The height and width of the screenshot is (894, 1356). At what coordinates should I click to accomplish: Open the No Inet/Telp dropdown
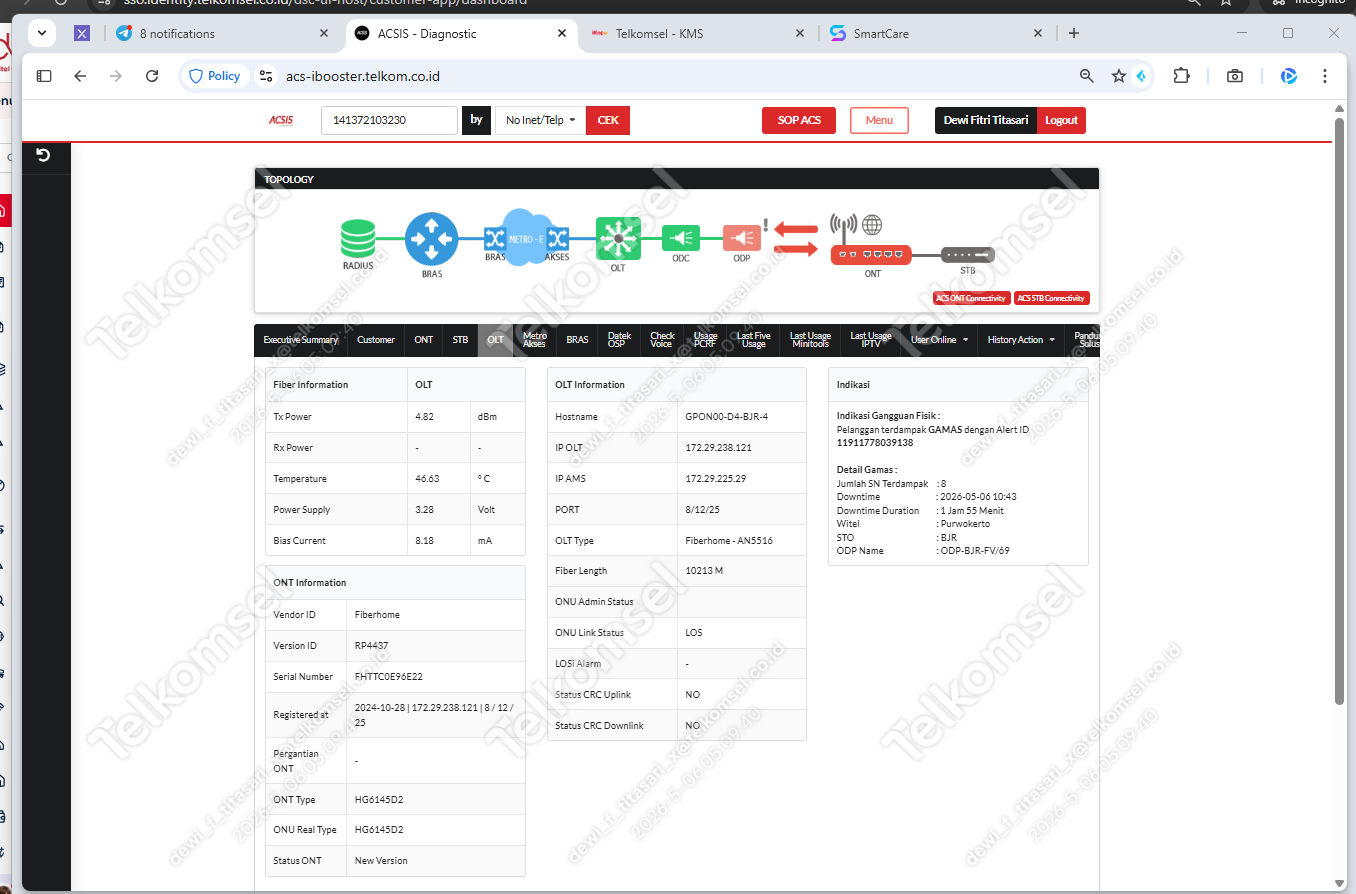pyautogui.click(x=540, y=120)
